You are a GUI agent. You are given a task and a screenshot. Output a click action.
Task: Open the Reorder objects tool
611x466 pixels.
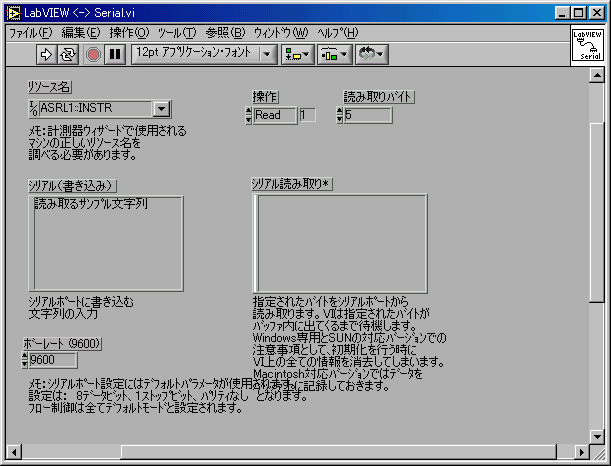[x=371, y=54]
